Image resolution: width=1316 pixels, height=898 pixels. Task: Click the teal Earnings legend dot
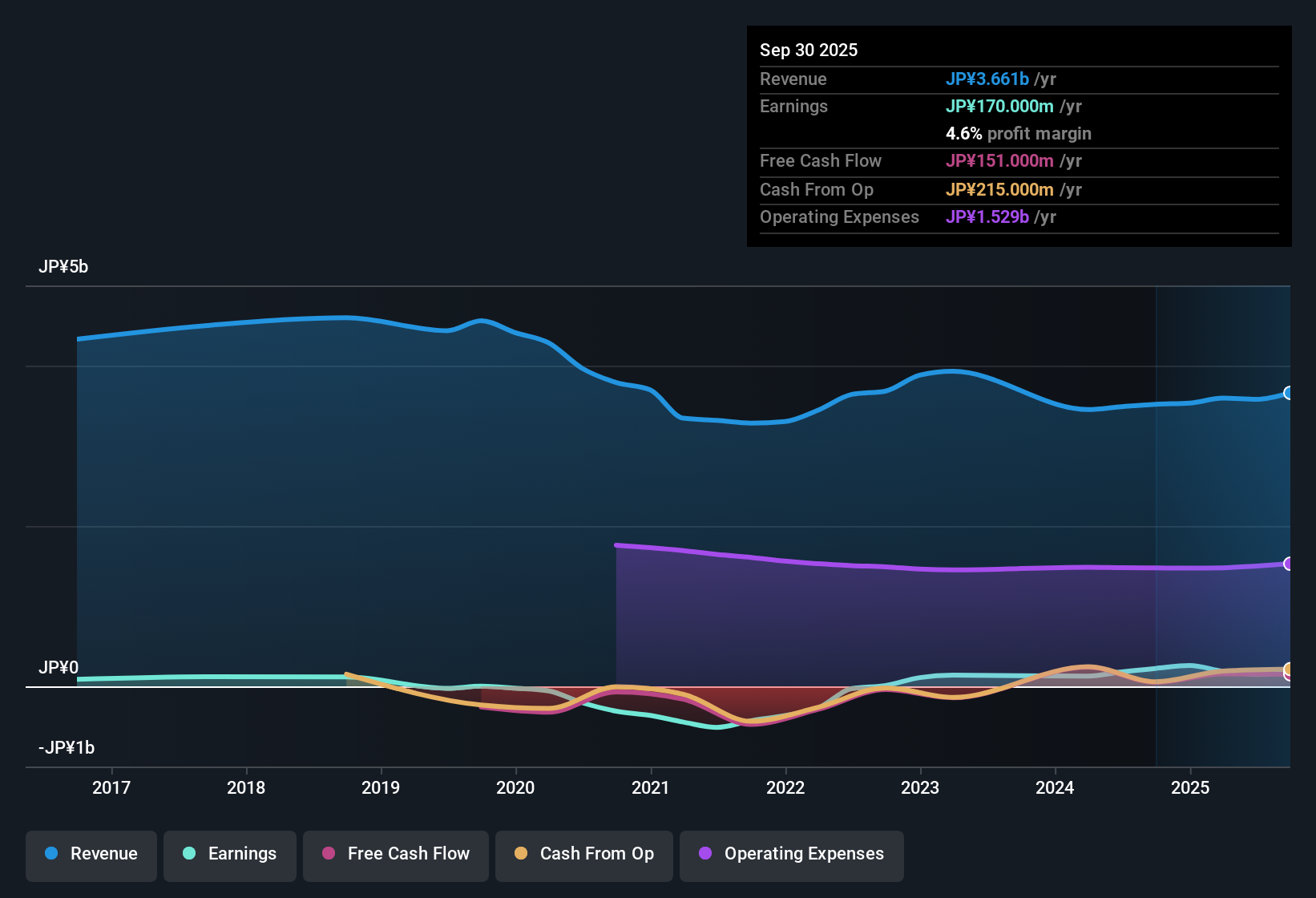click(188, 854)
